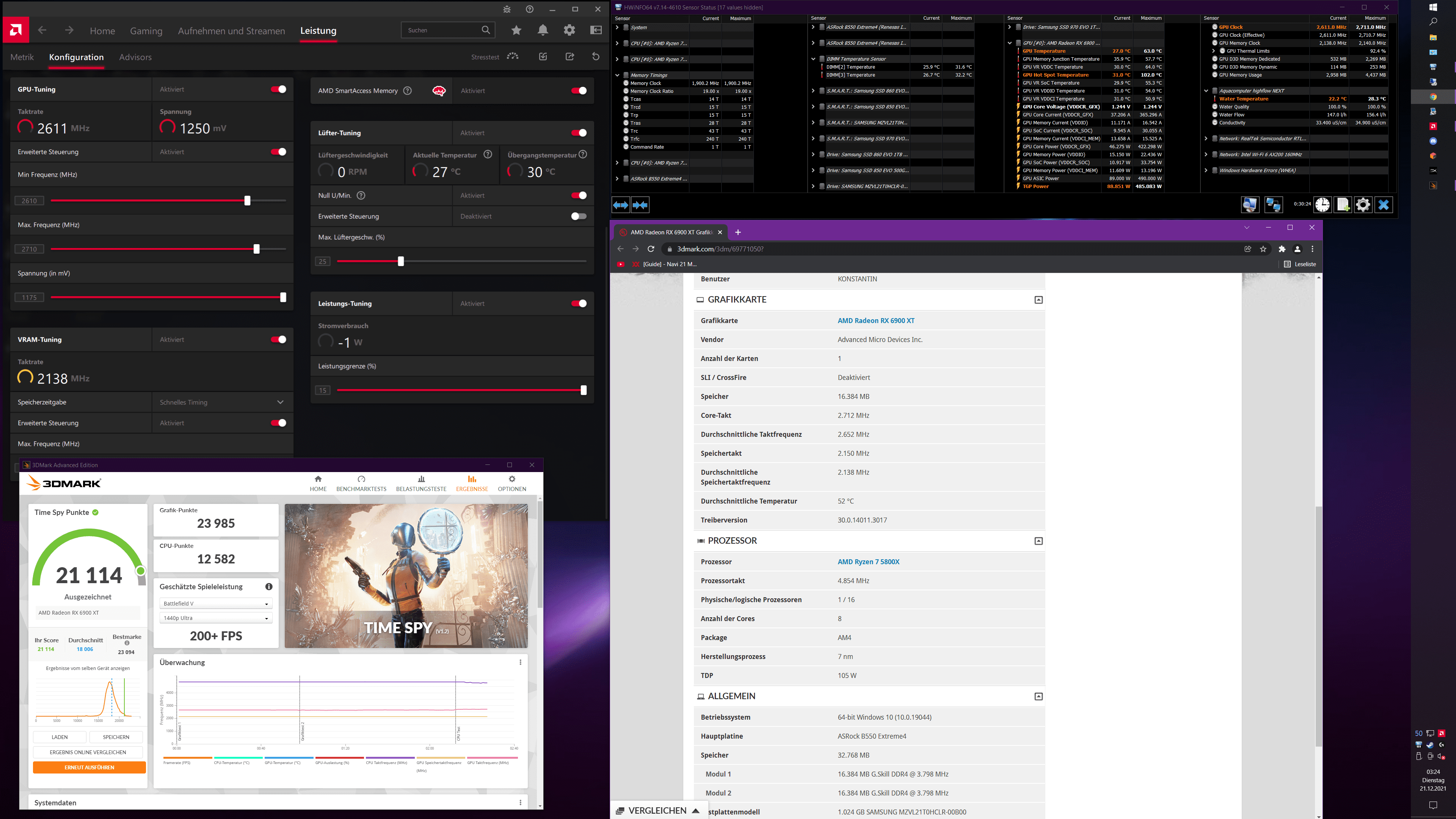Image resolution: width=1456 pixels, height=819 pixels.
Task: Toggle GPU-Tuning Aktiviert switch
Action: 278,89
